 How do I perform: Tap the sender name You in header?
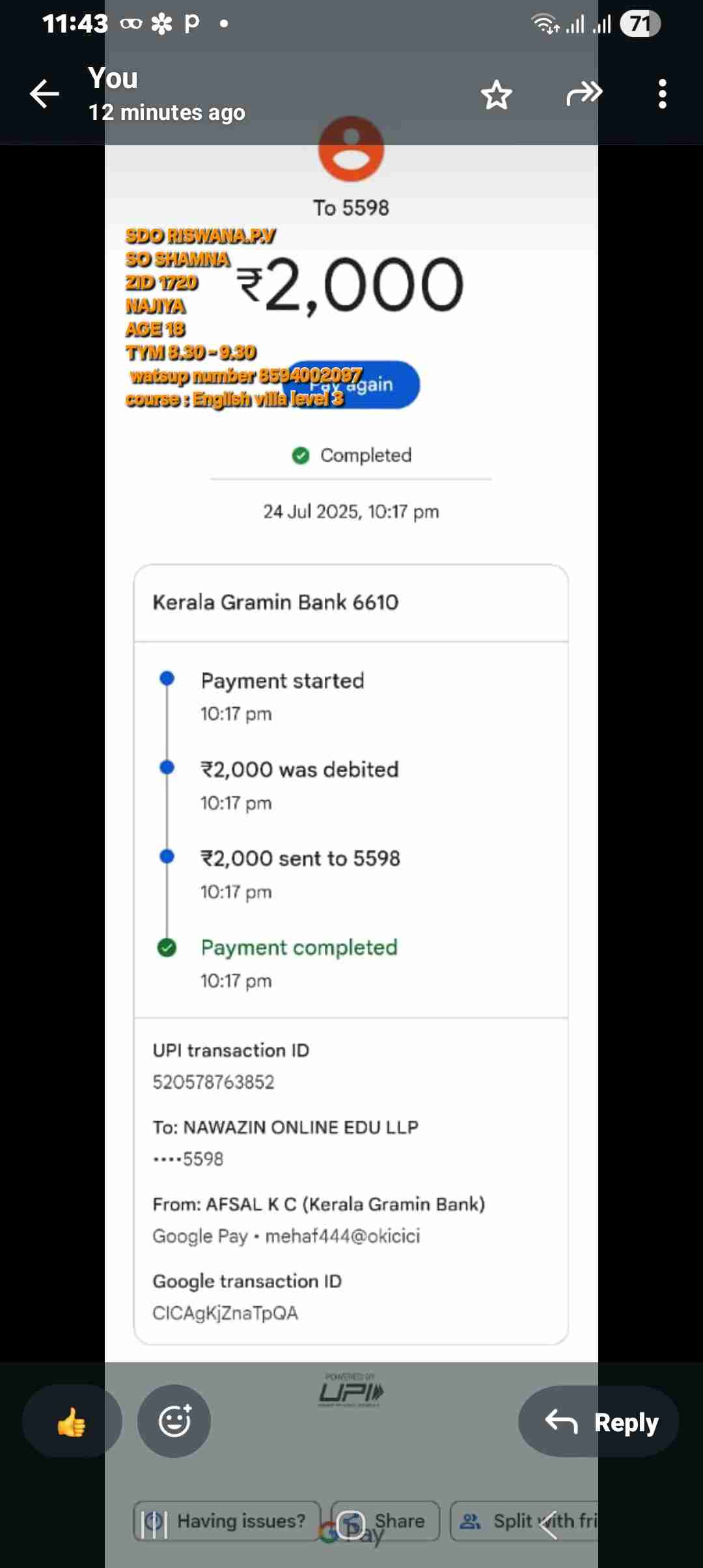[113, 79]
